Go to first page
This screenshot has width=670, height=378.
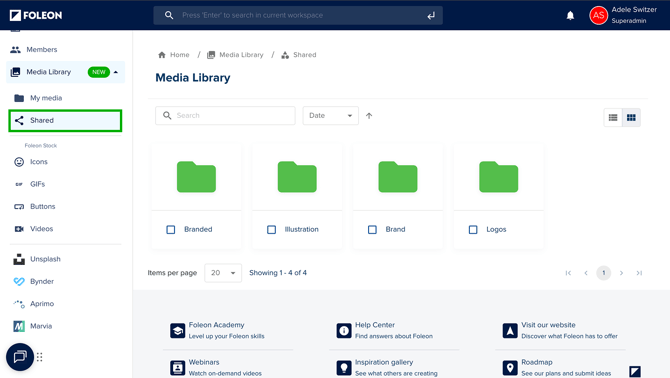coord(568,273)
